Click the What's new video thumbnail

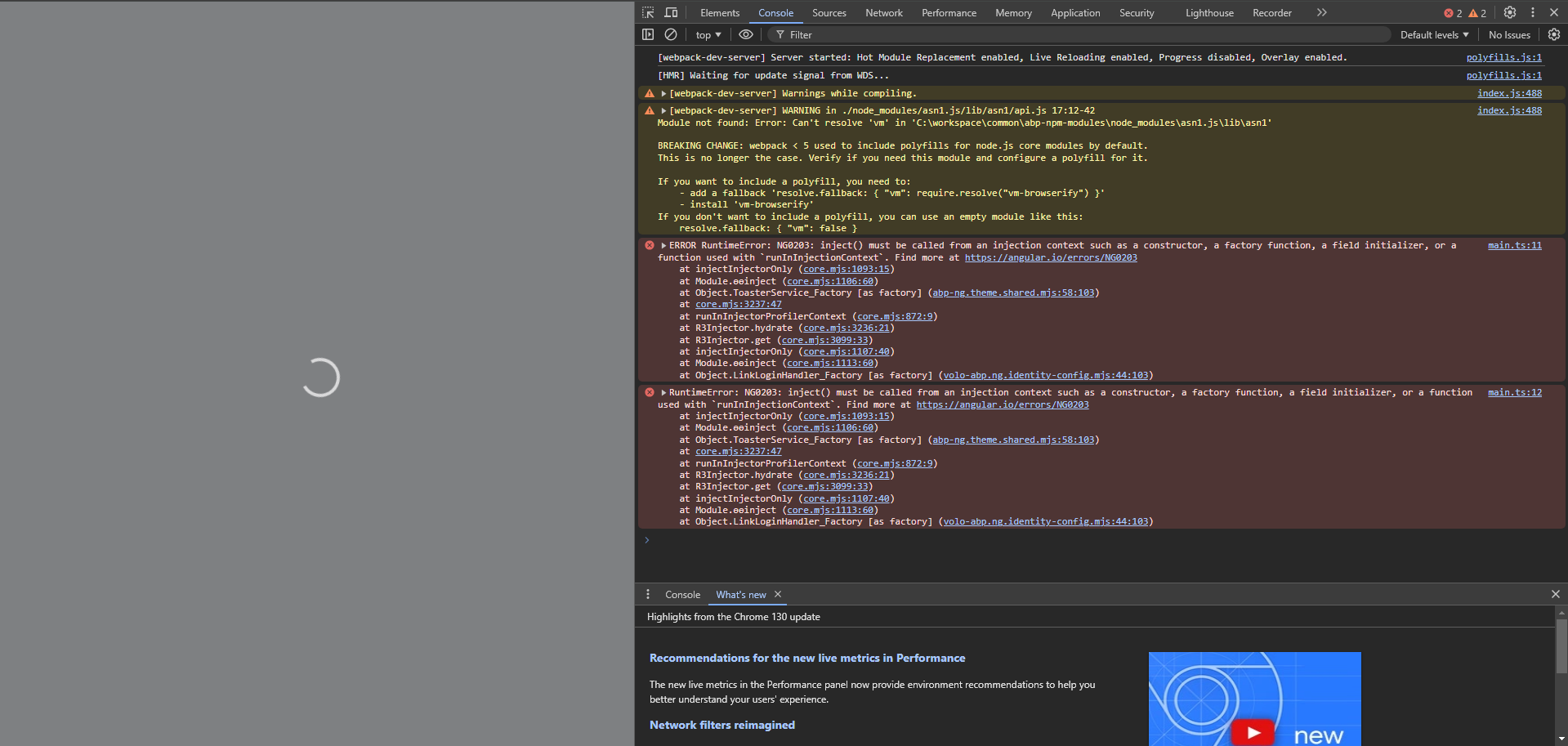tap(1254, 699)
